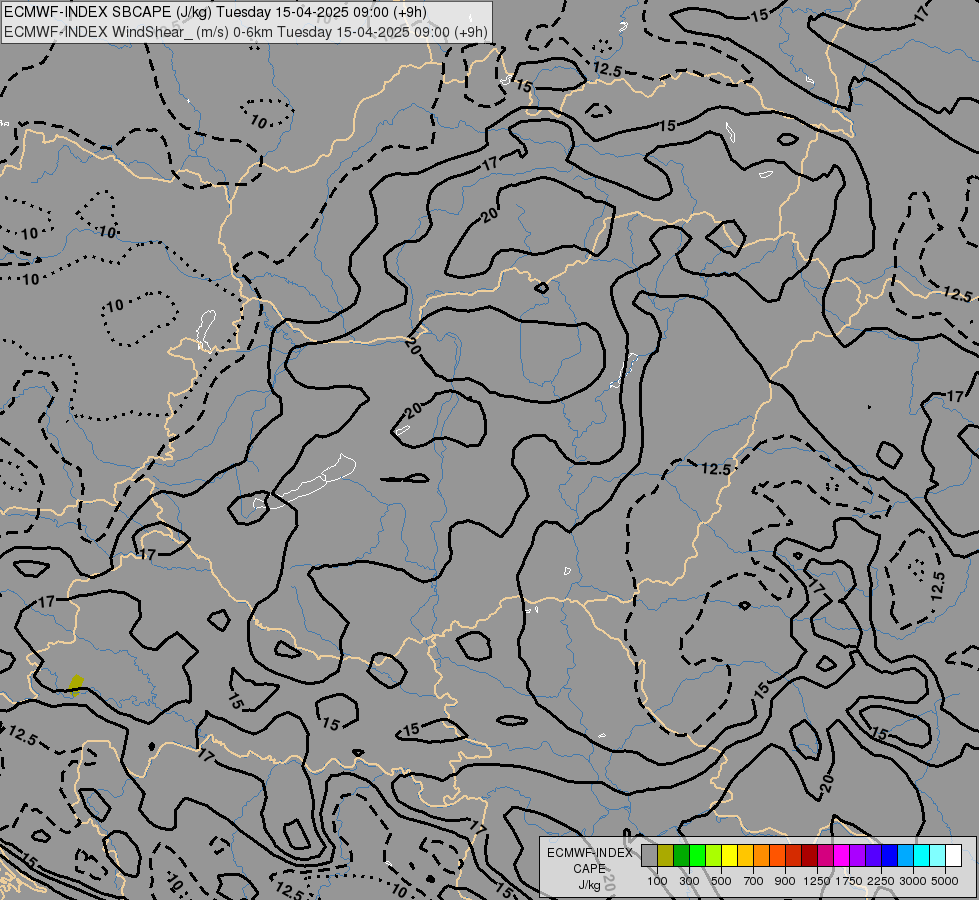The width and height of the screenshot is (979, 900).
Task: Pick the cyan legend swatch
Action: (922, 856)
